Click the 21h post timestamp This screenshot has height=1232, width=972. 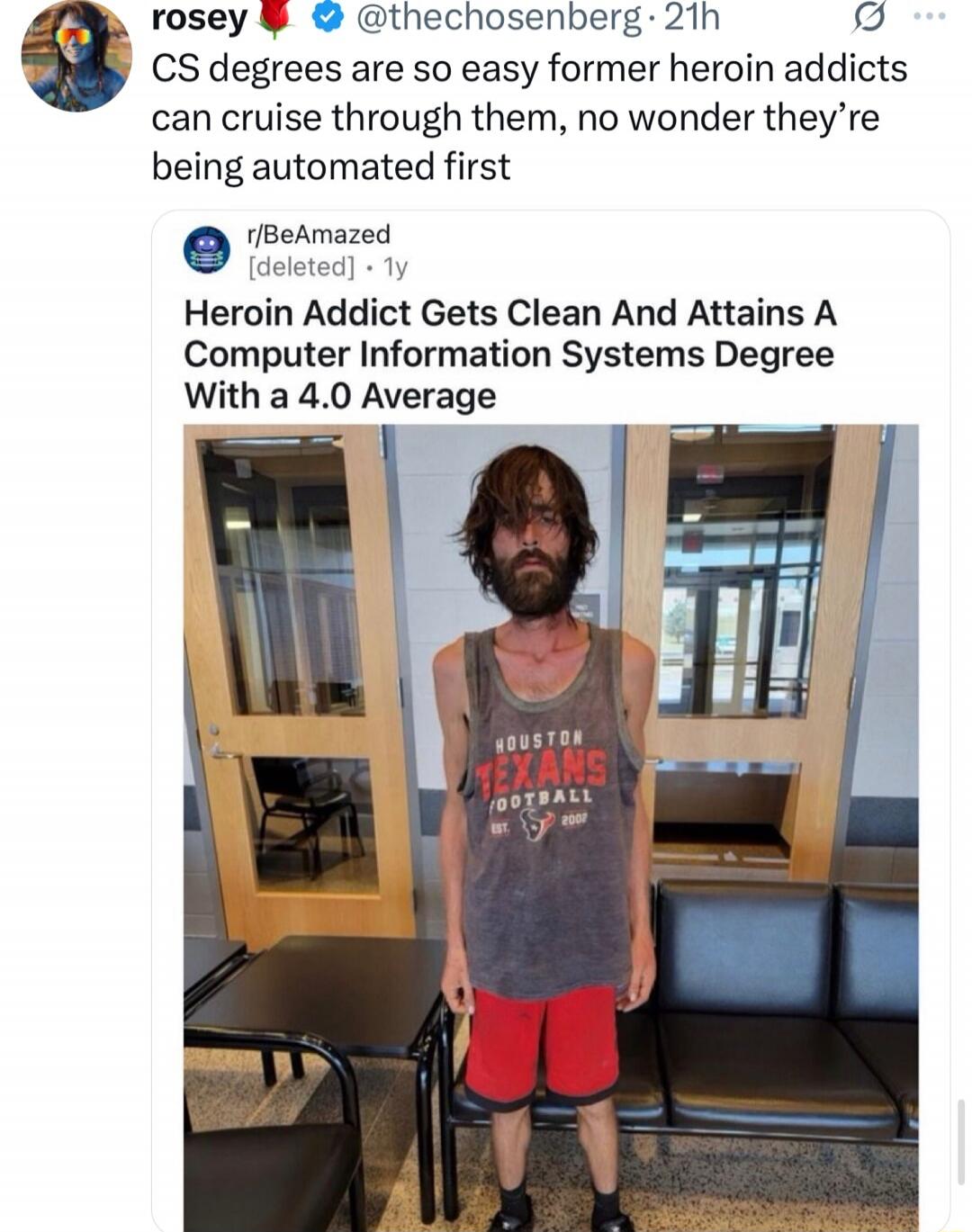pos(691,18)
